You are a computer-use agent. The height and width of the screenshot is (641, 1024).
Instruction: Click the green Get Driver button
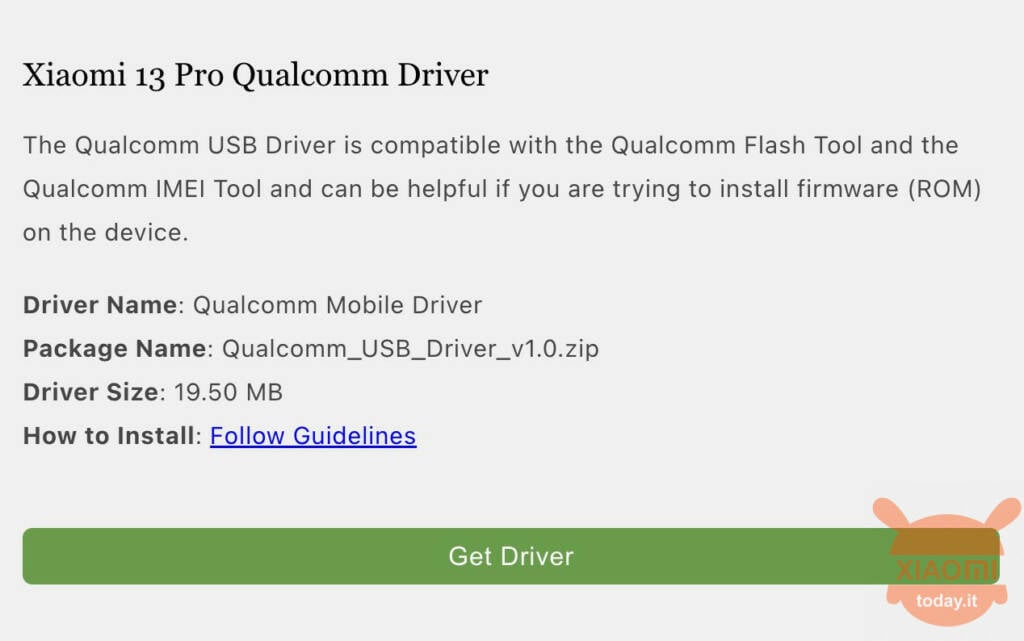pyautogui.click(x=511, y=556)
